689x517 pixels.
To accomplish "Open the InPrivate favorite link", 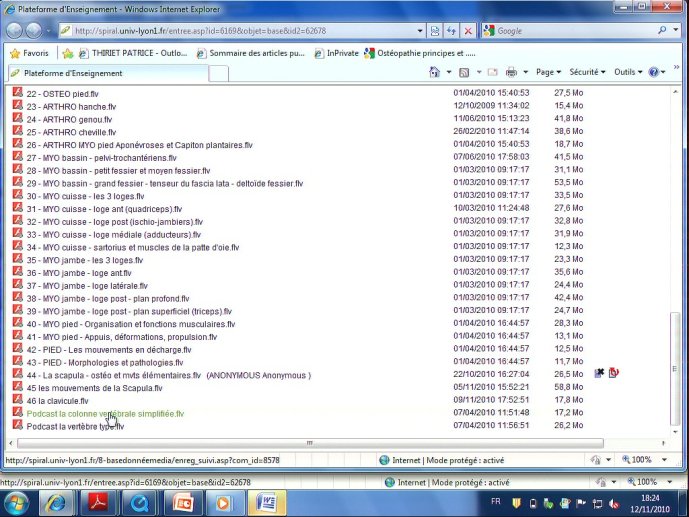I will point(337,53).
